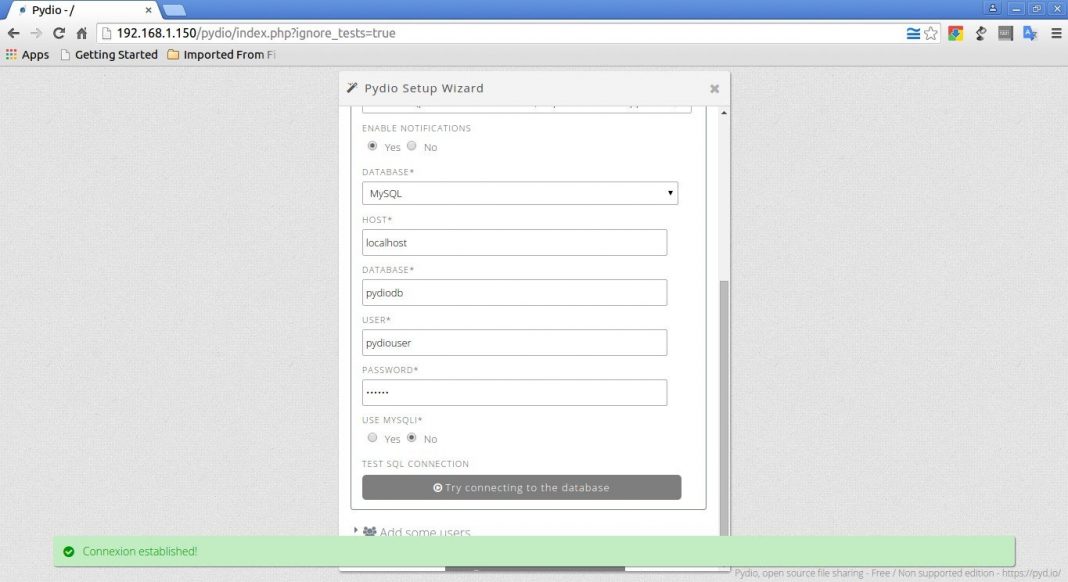The width and height of the screenshot is (1068, 582).
Task: Bookmark this page with the star icon
Action: (930, 33)
